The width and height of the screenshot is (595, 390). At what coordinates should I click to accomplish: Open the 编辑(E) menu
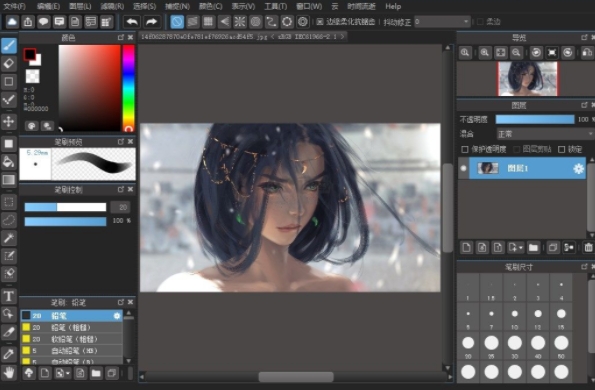point(49,6)
